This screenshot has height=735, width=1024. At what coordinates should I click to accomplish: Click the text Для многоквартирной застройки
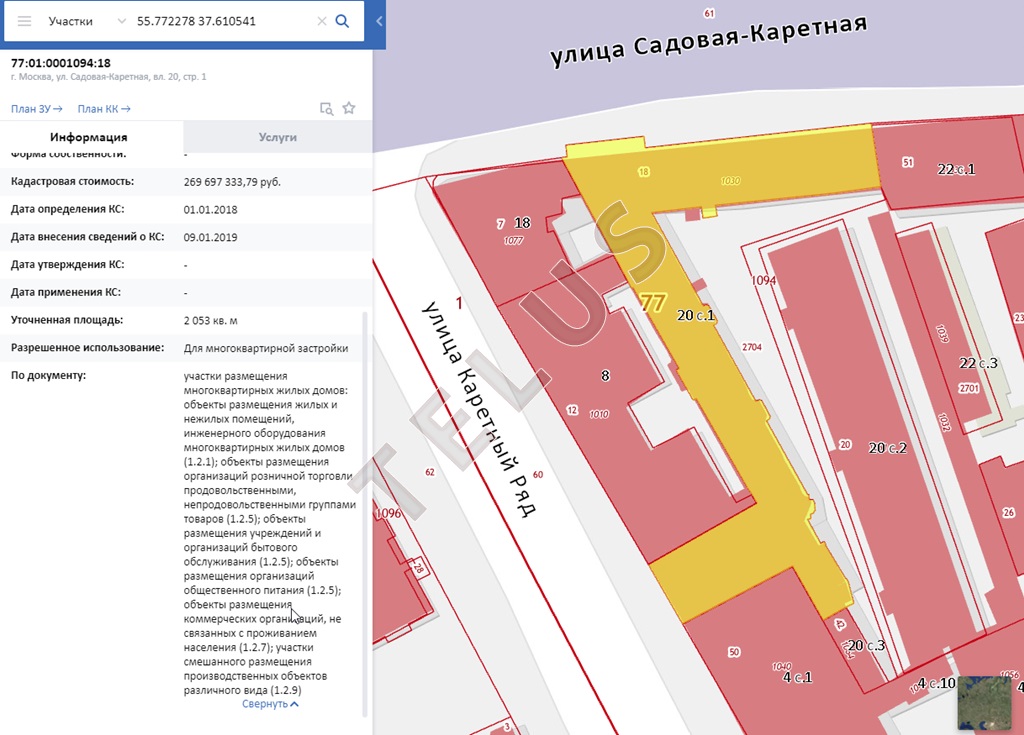click(266, 348)
